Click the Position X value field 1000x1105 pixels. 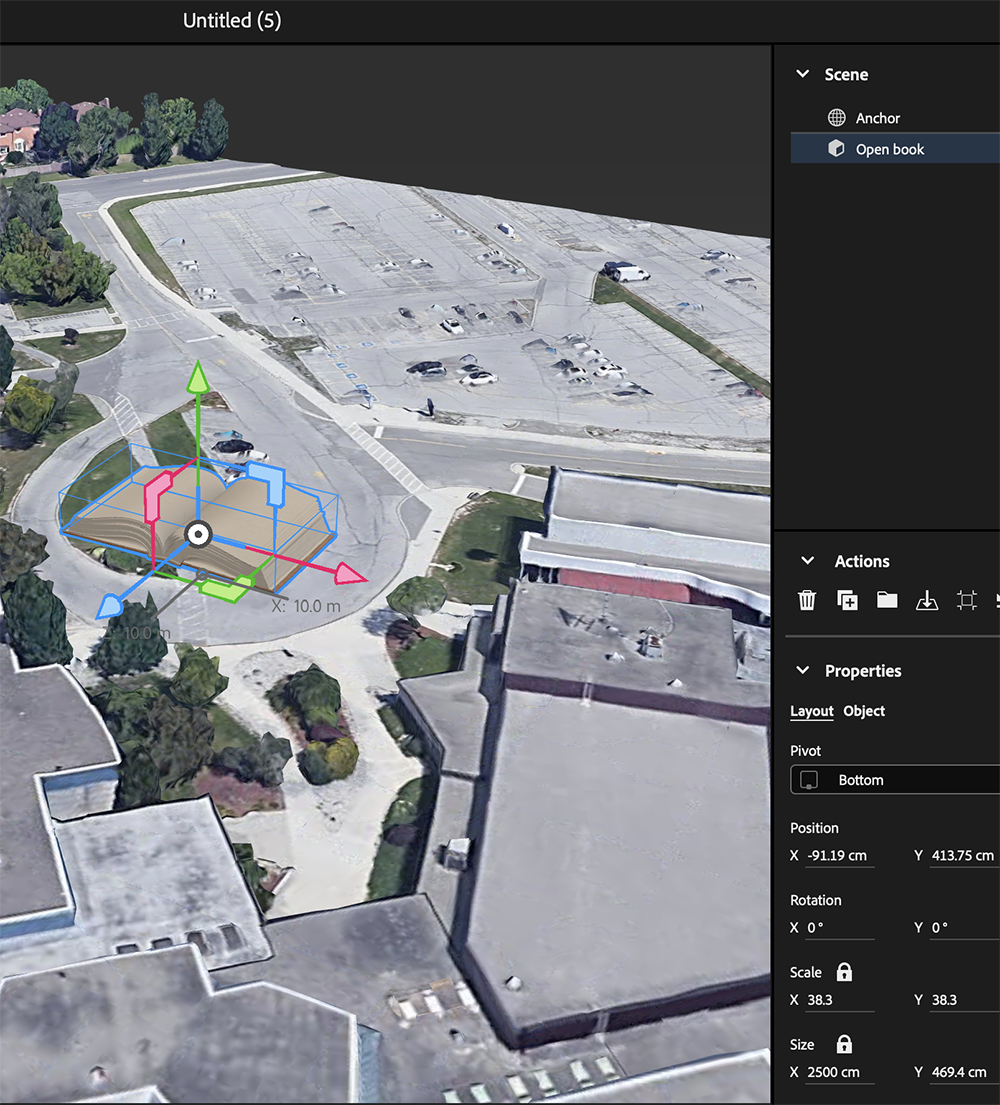[x=840, y=855]
